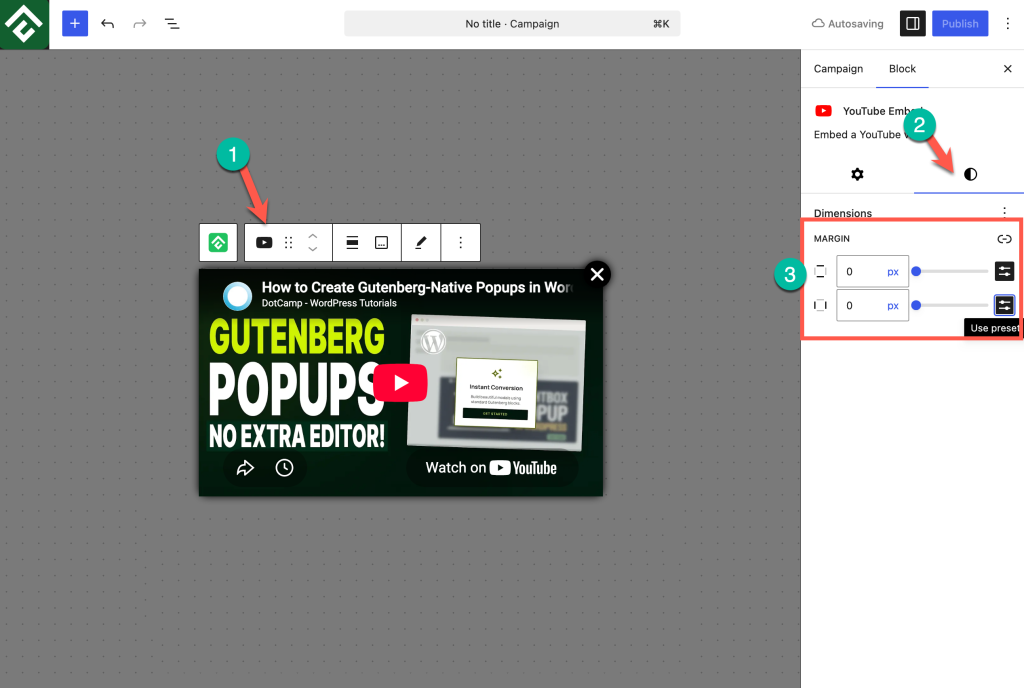This screenshot has width=1024, height=688.
Task: Click the video share icon
Action: (x=245, y=467)
